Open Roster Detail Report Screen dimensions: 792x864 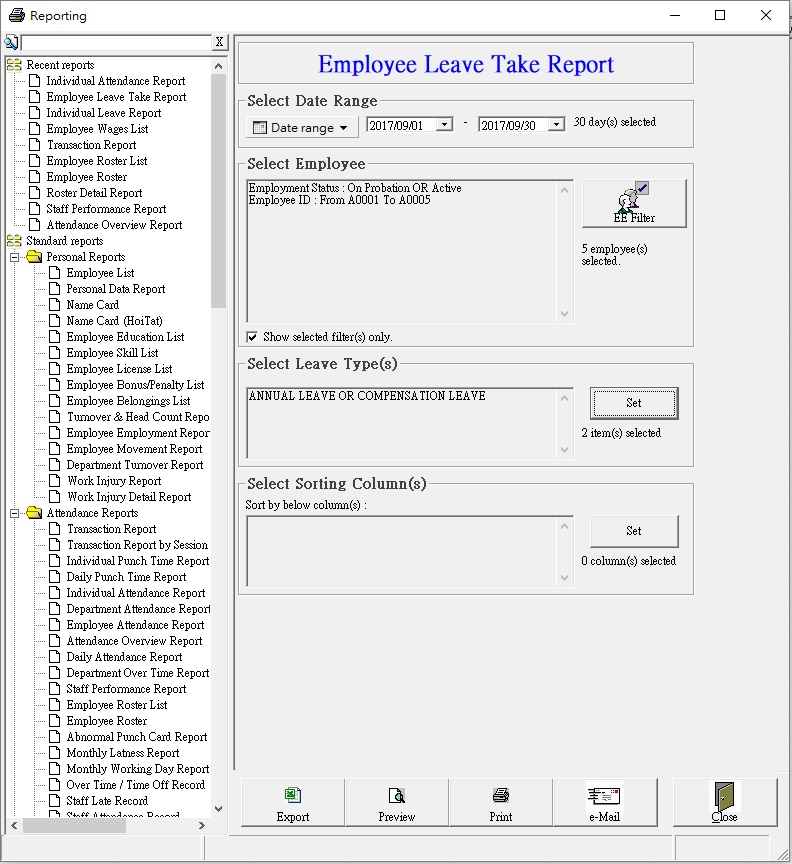point(94,193)
